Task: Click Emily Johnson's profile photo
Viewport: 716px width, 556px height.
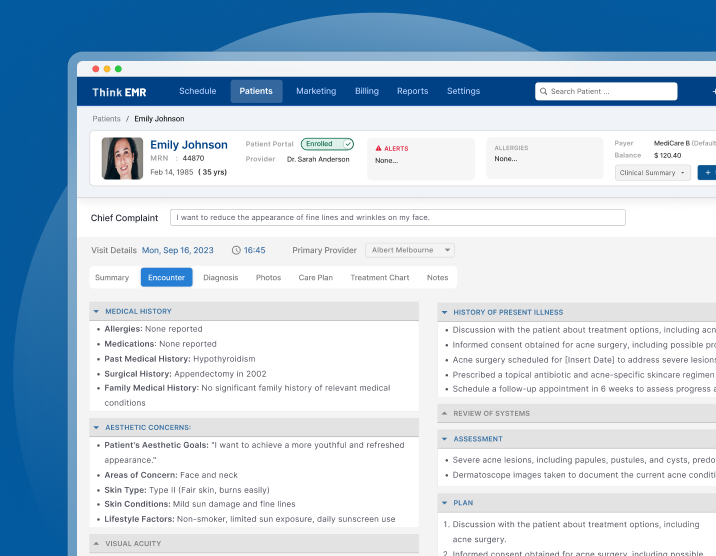Action: click(x=122, y=158)
